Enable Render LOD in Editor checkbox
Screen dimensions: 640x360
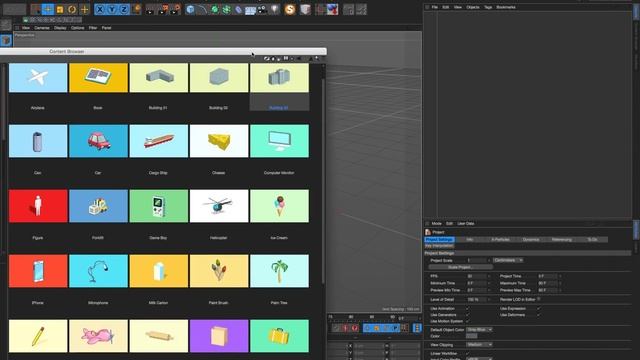click(x=539, y=299)
